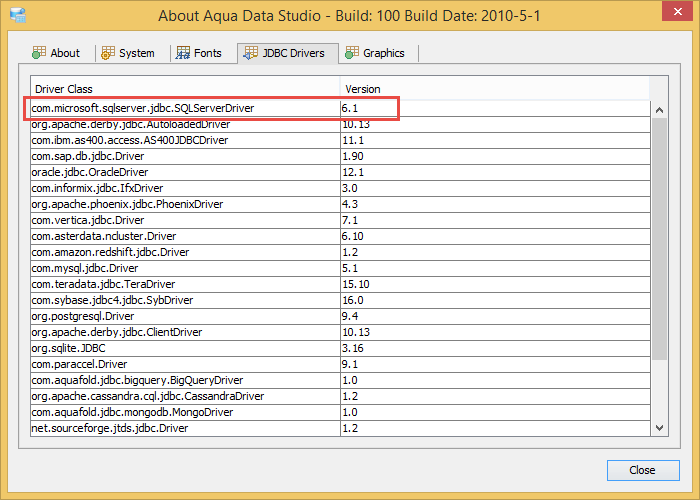700x500 pixels.
Task: Open the About tab
Action: [56, 53]
